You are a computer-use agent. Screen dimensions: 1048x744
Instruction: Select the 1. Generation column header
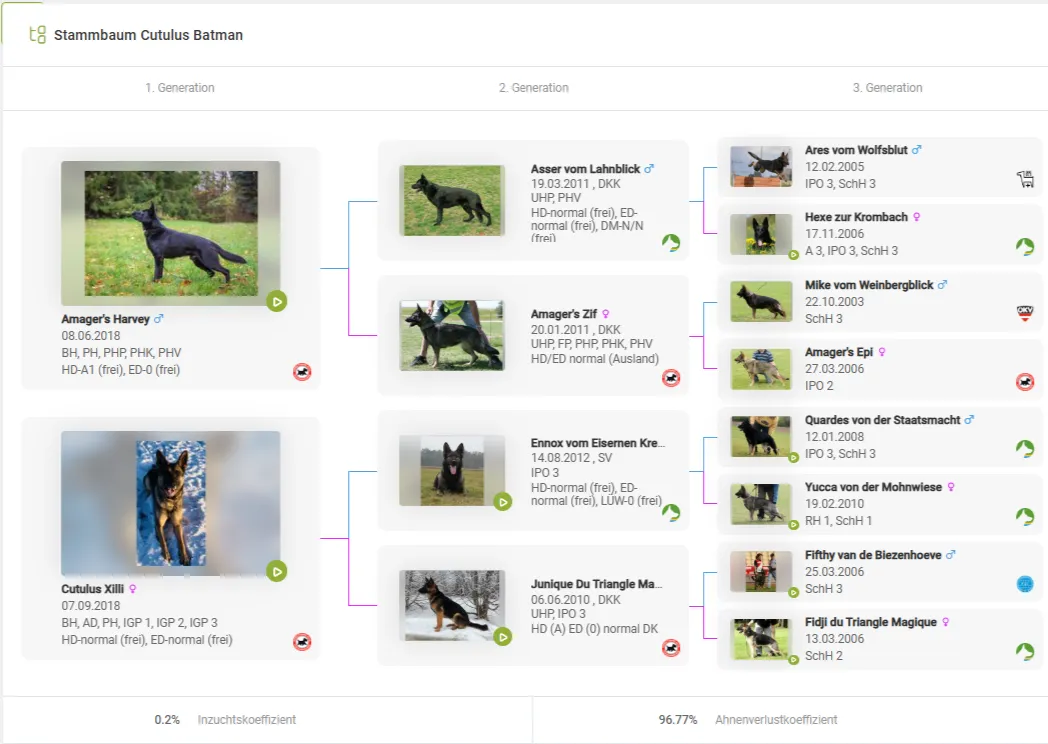pos(180,88)
